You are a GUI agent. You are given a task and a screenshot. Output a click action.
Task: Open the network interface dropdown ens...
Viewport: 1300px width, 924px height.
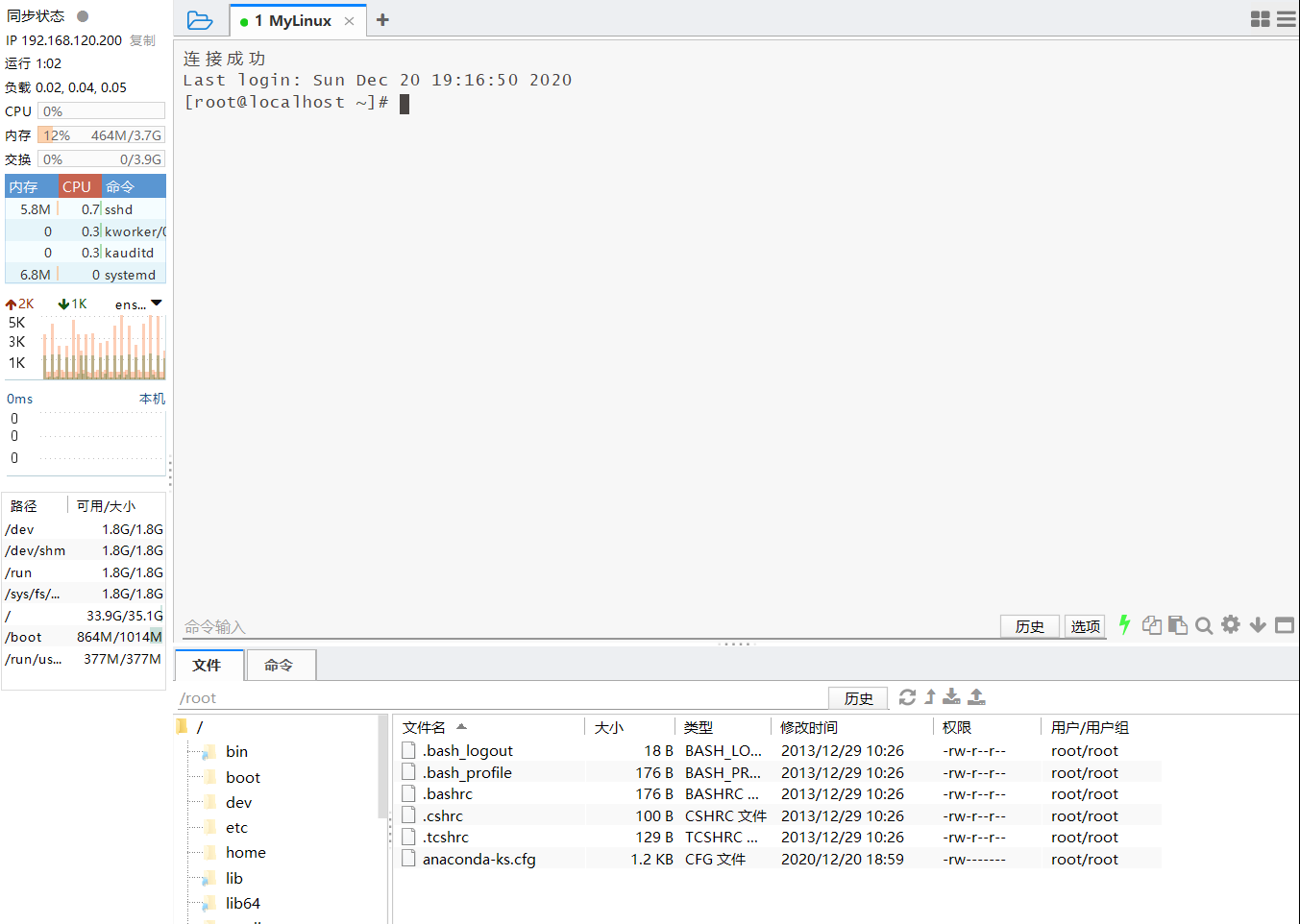139,304
